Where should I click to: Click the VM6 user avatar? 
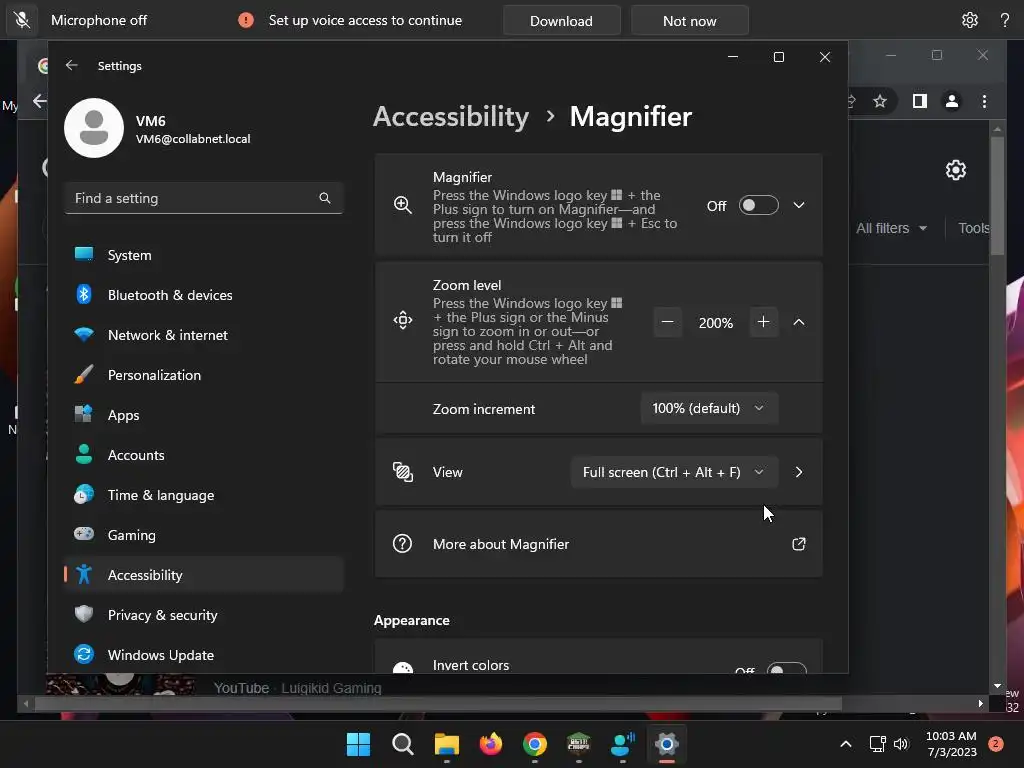coord(94,128)
